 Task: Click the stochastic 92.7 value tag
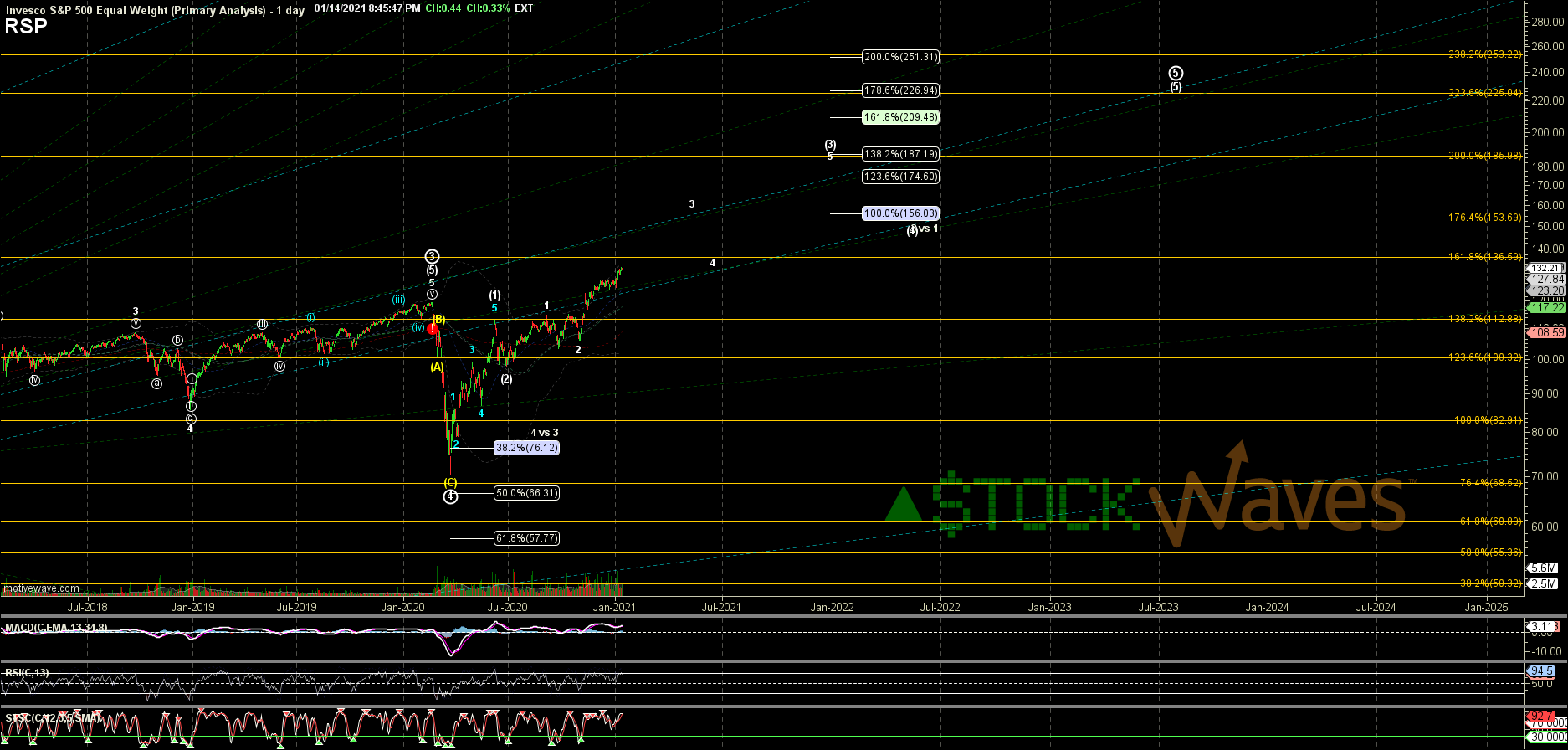coord(1542,717)
